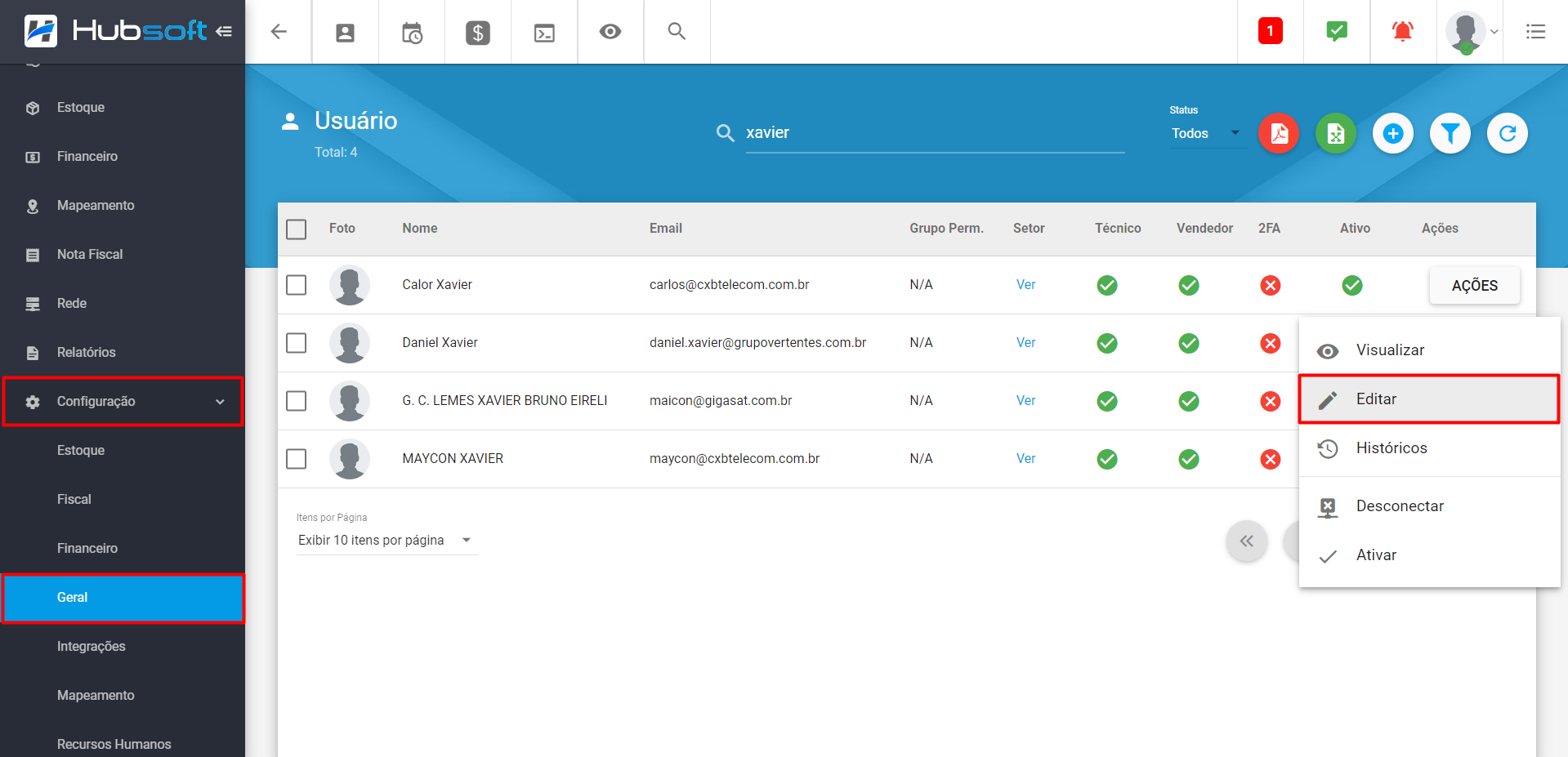Click Ativo green check for Calor Xavier
Viewport: 1568px width, 757px height.
click(1352, 285)
